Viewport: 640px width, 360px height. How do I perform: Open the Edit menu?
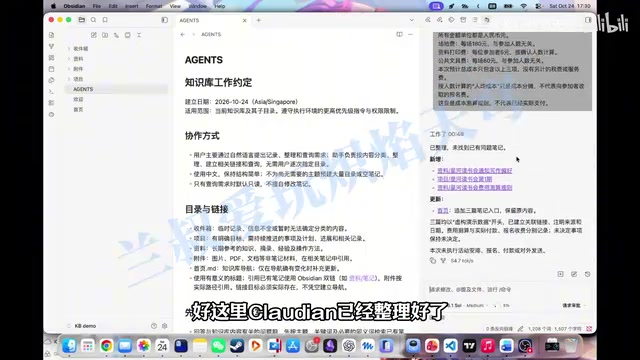click(x=113, y=6)
